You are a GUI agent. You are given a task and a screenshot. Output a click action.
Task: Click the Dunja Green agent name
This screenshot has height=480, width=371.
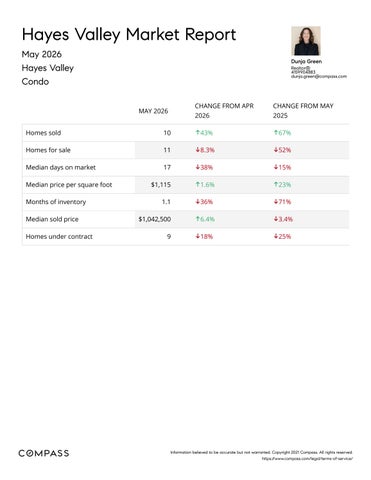click(x=306, y=61)
